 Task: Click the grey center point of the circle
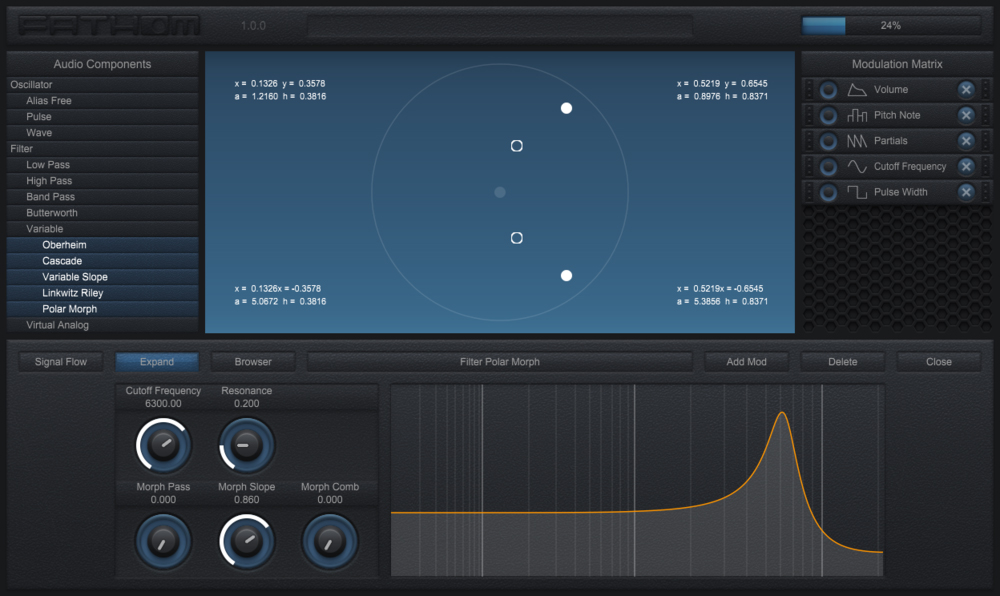pyautogui.click(x=500, y=192)
